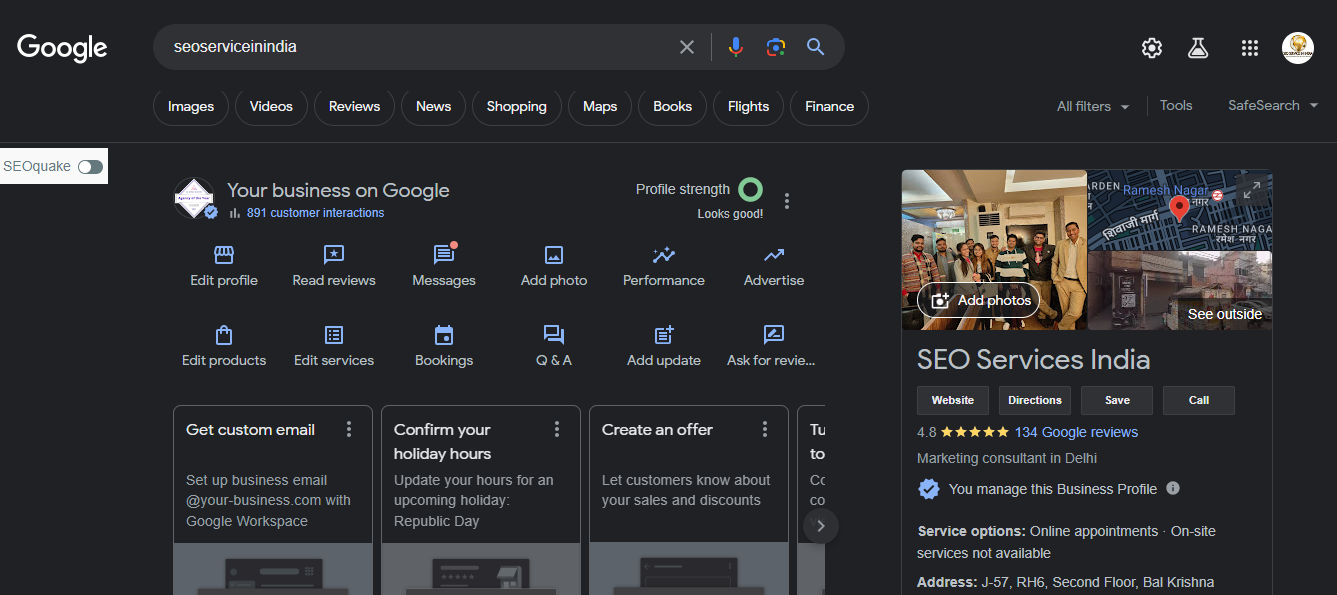Click the Directions button

[1035, 400]
